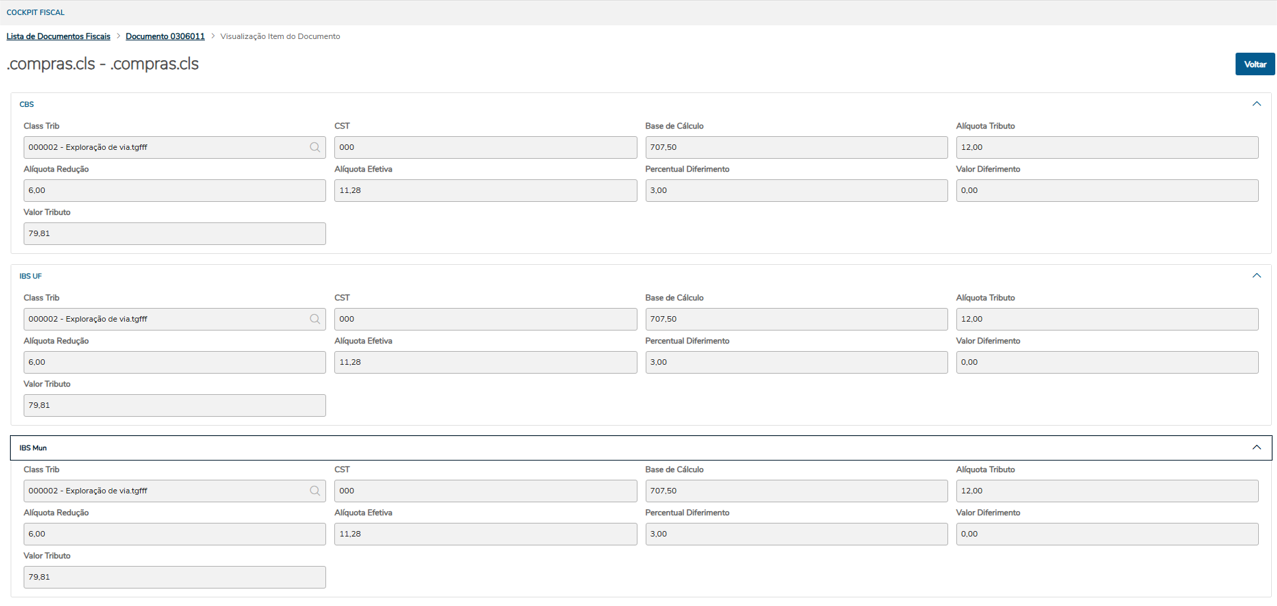The width and height of the screenshot is (1277, 606).
Task: Go to Documento 0306011 breadcrumb
Action: [165, 37]
